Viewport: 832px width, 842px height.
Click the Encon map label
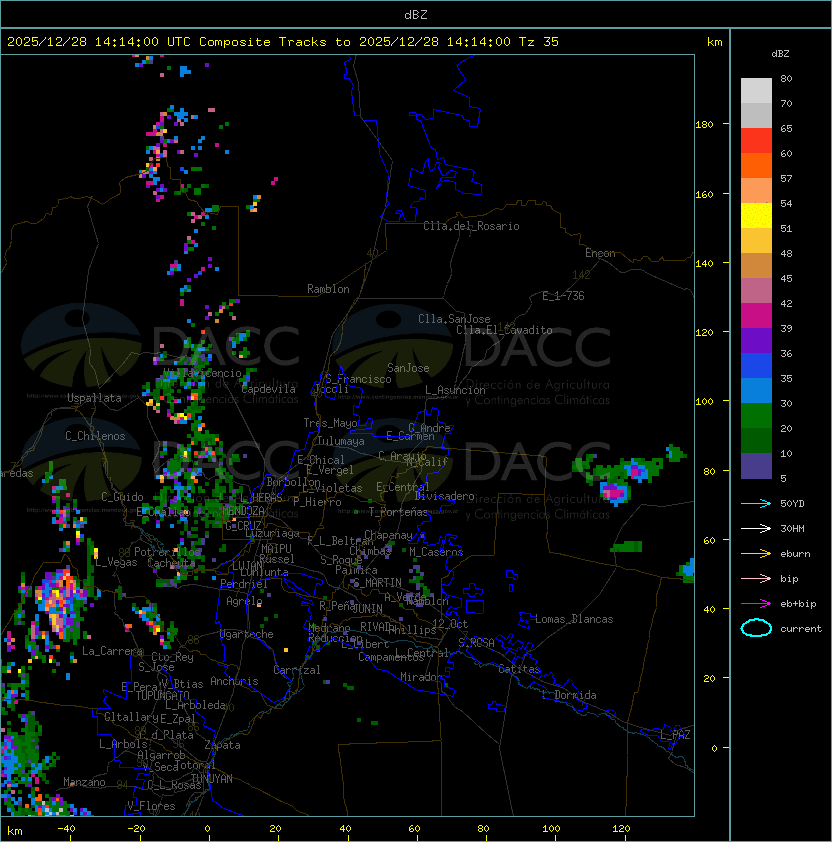coord(600,253)
